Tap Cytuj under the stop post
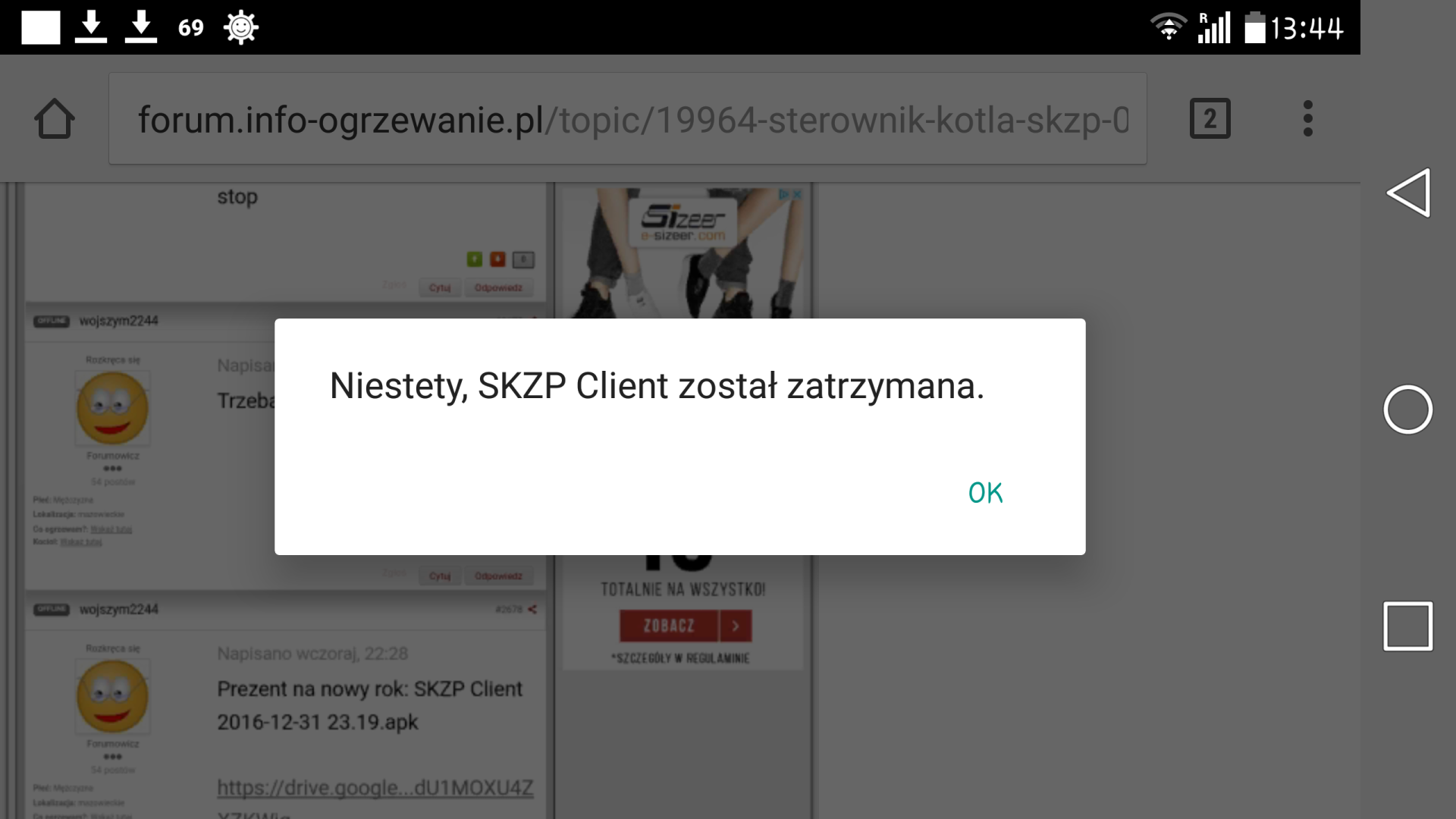This screenshot has height=819, width=1456. click(x=440, y=287)
